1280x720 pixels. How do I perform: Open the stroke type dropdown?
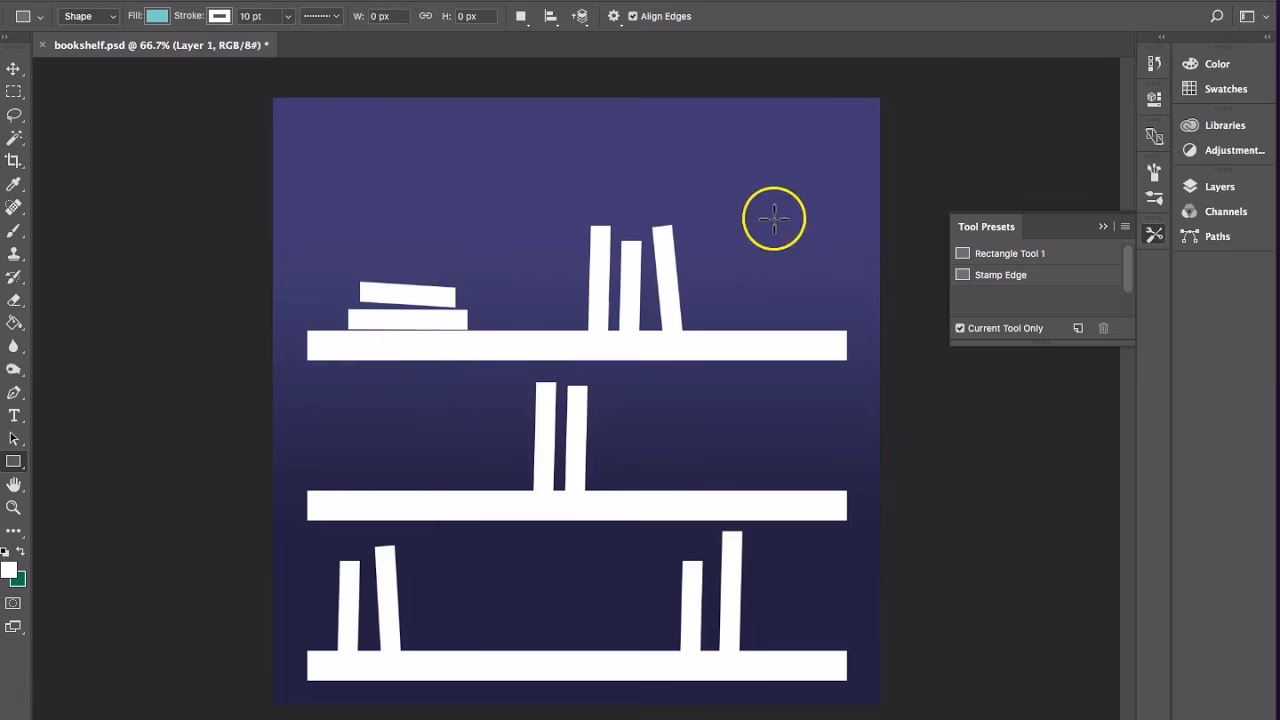click(335, 16)
